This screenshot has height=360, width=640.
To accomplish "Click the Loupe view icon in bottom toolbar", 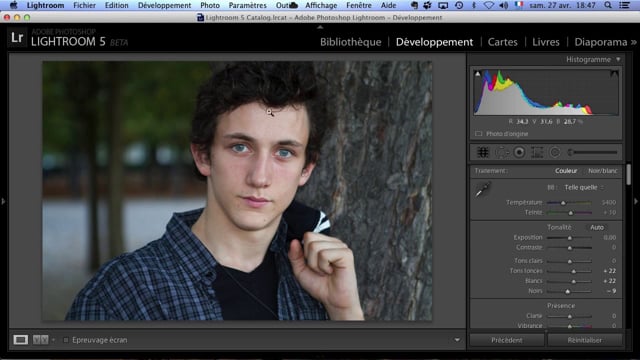I will 20,340.
